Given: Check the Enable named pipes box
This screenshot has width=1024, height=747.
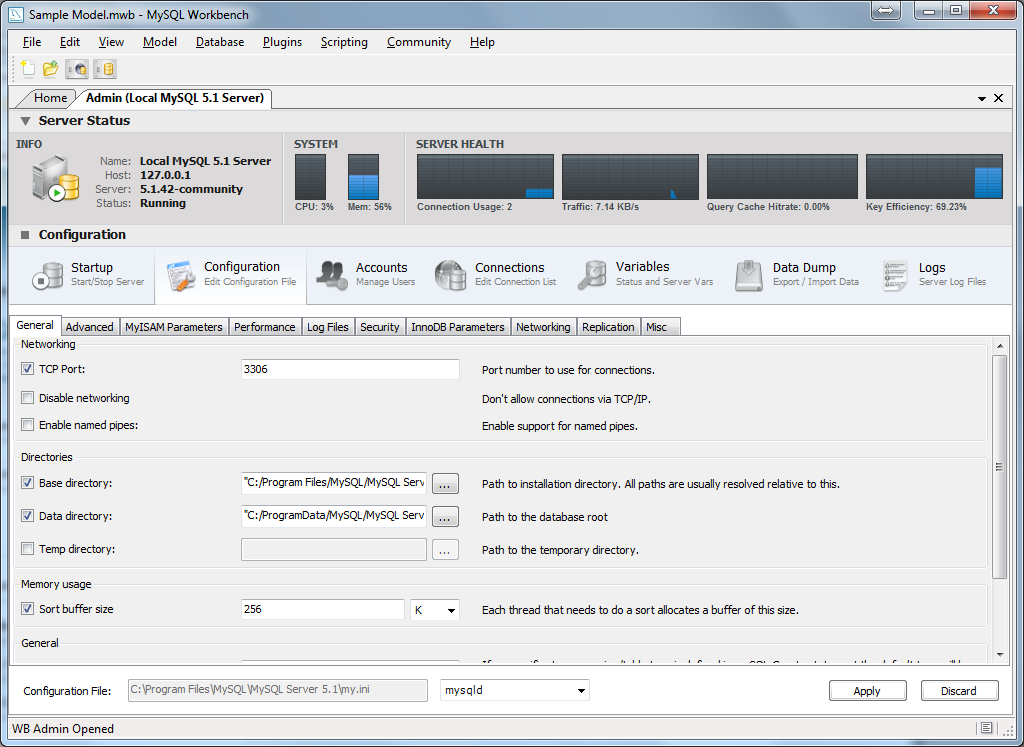Looking at the screenshot, I should [x=27, y=424].
